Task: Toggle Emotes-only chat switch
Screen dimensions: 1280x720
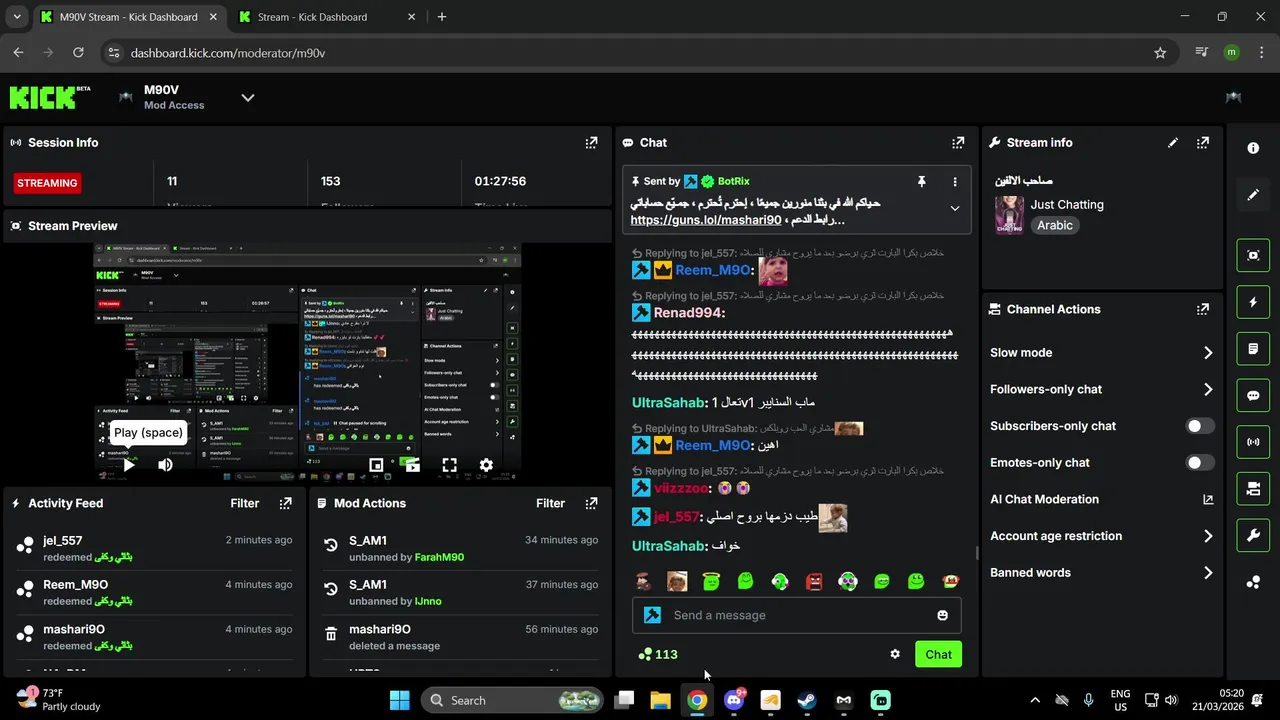Action: [x=1200, y=463]
